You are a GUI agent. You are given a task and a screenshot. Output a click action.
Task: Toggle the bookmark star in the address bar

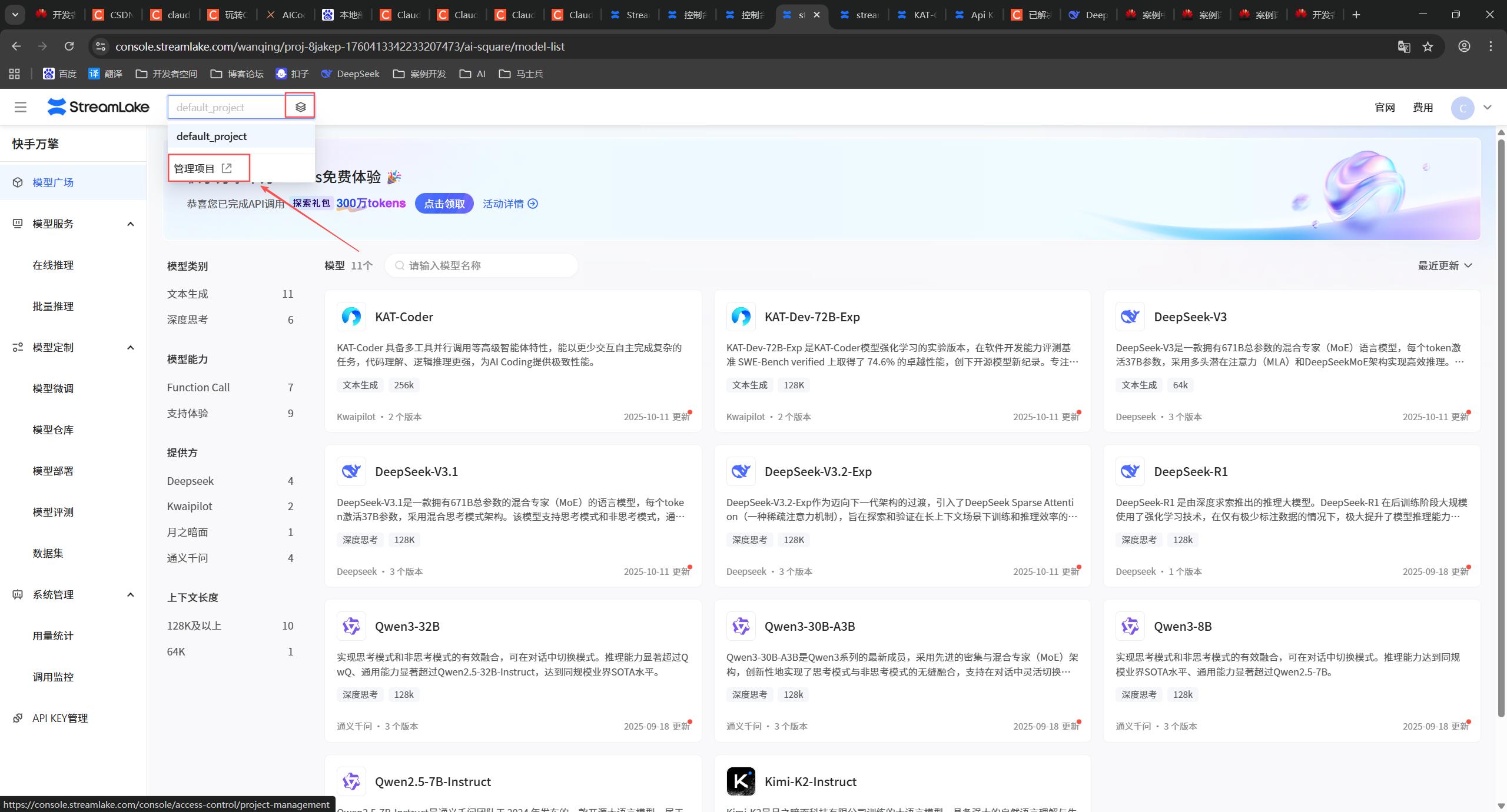[x=1428, y=46]
